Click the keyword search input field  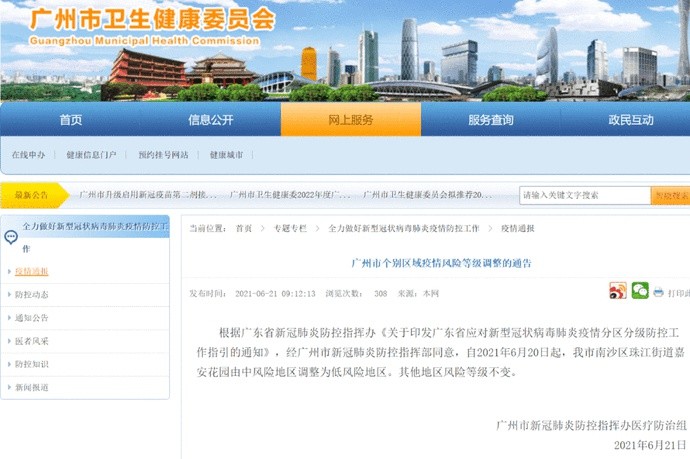[x=585, y=195]
